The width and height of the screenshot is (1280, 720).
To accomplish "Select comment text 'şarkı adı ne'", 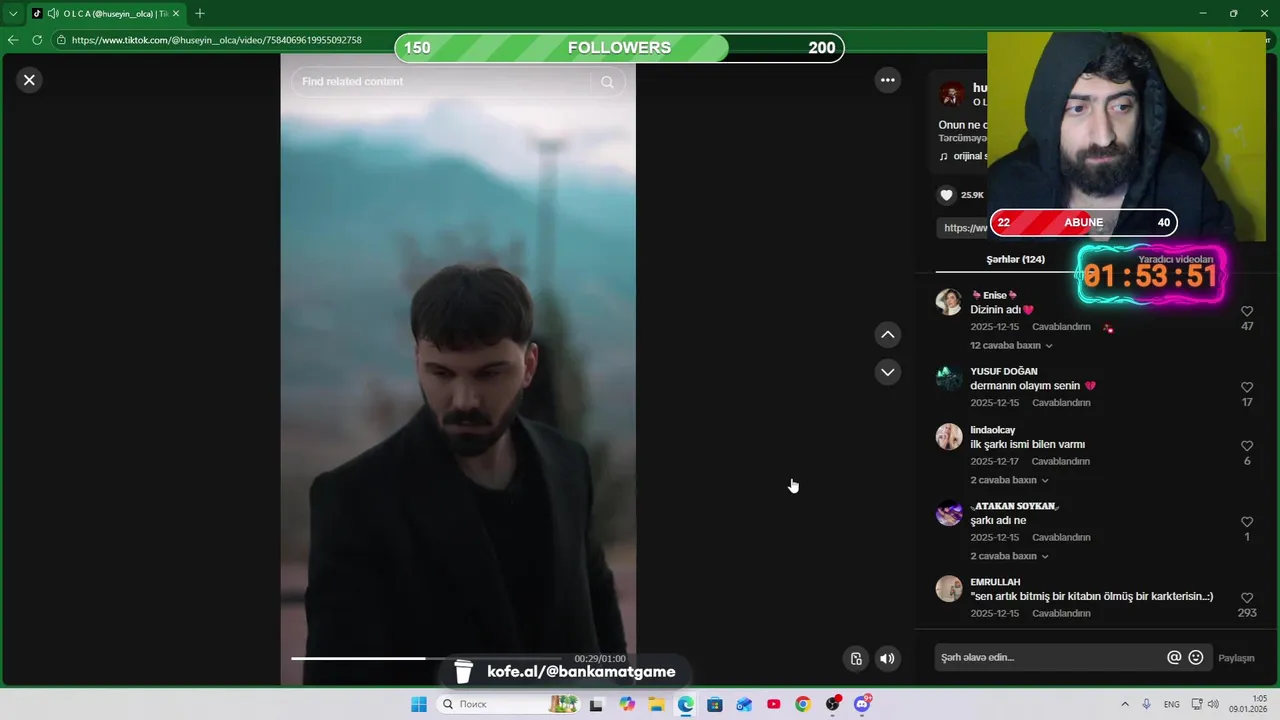I will click(998, 521).
